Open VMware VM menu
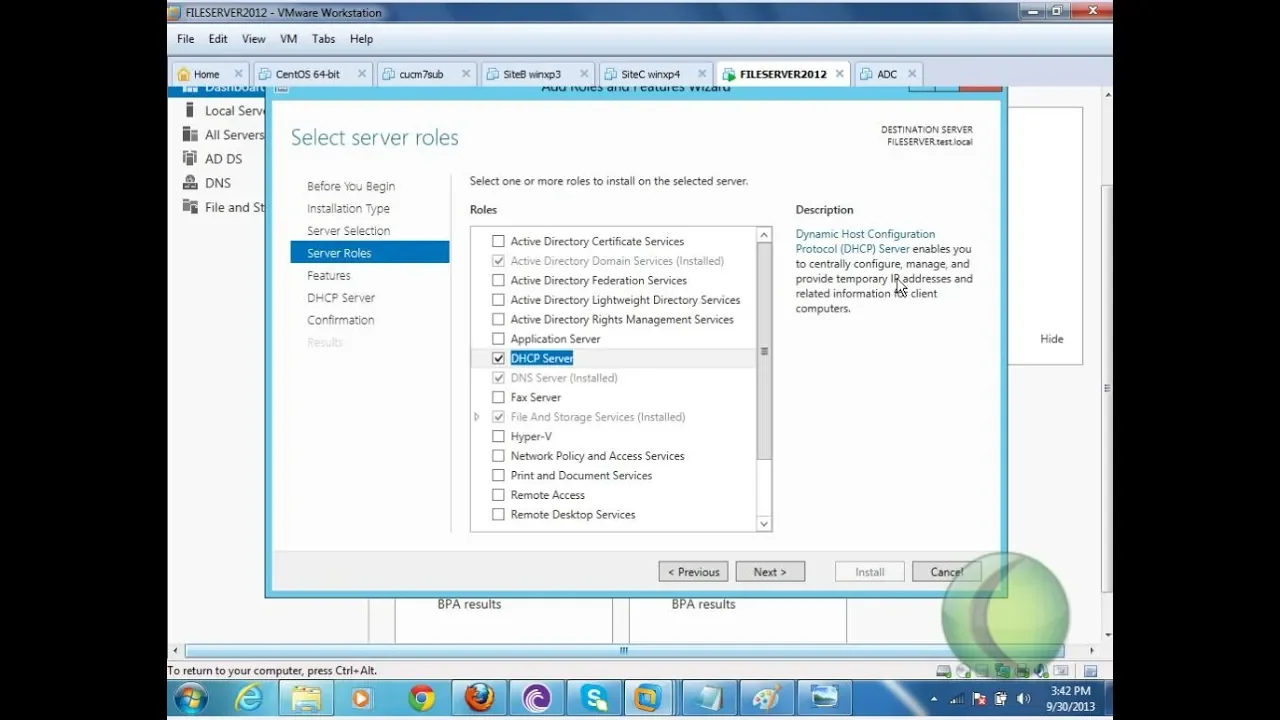Viewport: 1280px width, 720px height. pyautogui.click(x=289, y=39)
